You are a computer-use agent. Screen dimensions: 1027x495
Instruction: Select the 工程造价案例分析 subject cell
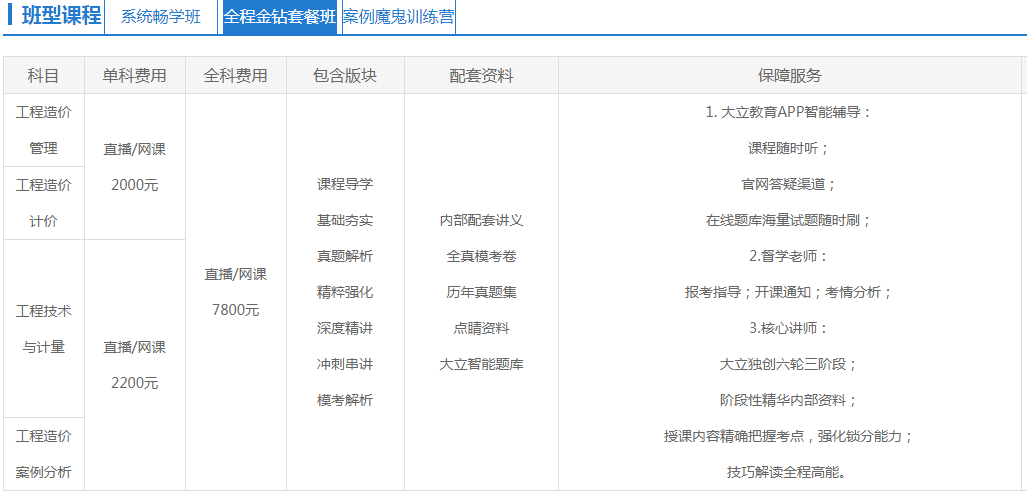(x=43, y=454)
